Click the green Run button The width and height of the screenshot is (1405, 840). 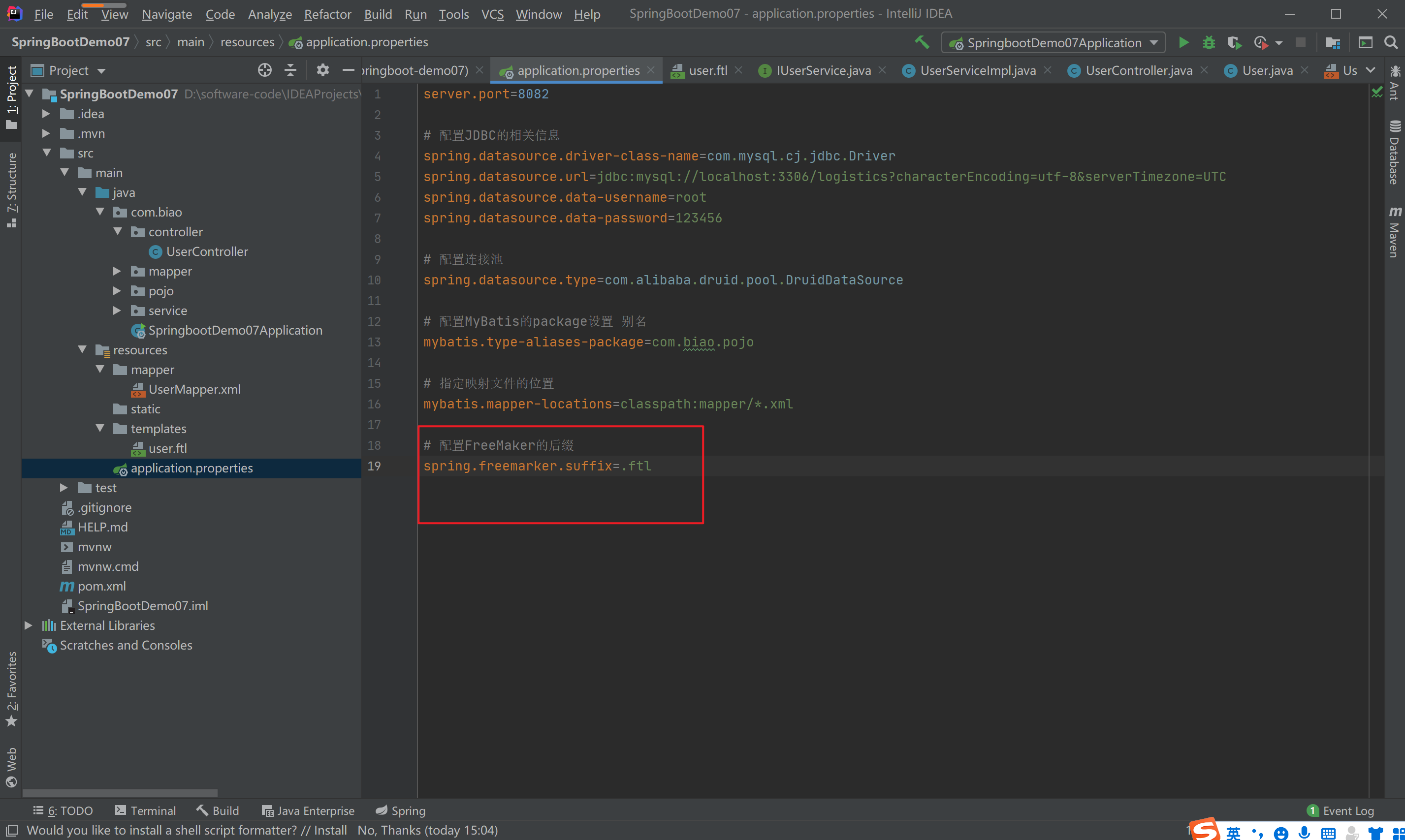tap(1183, 42)
